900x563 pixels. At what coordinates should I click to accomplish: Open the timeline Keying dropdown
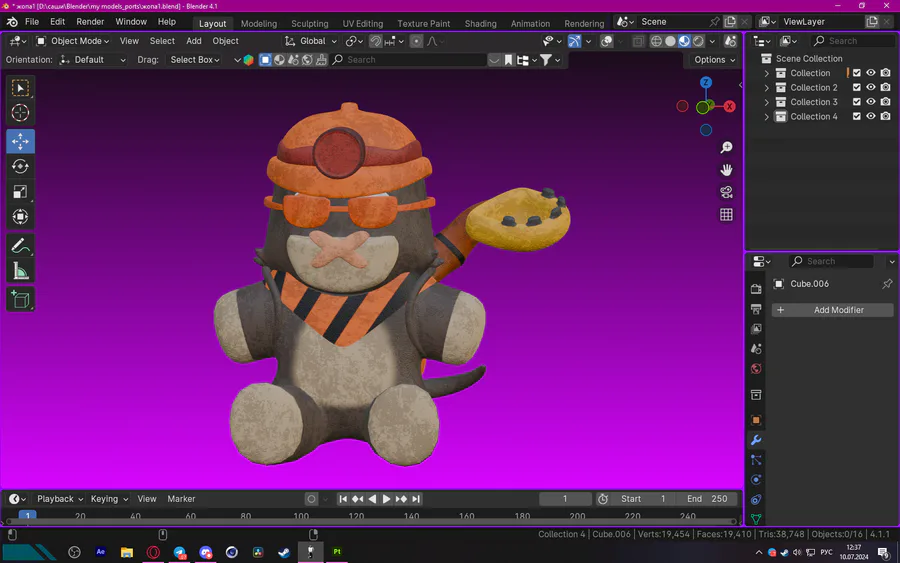coord(109,499)
